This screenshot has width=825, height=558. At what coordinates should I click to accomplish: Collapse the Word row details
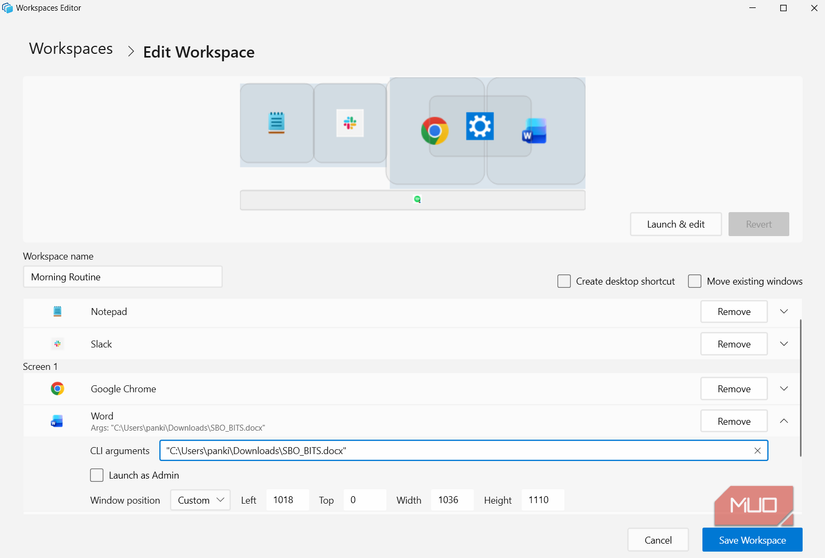coord(784,421)
